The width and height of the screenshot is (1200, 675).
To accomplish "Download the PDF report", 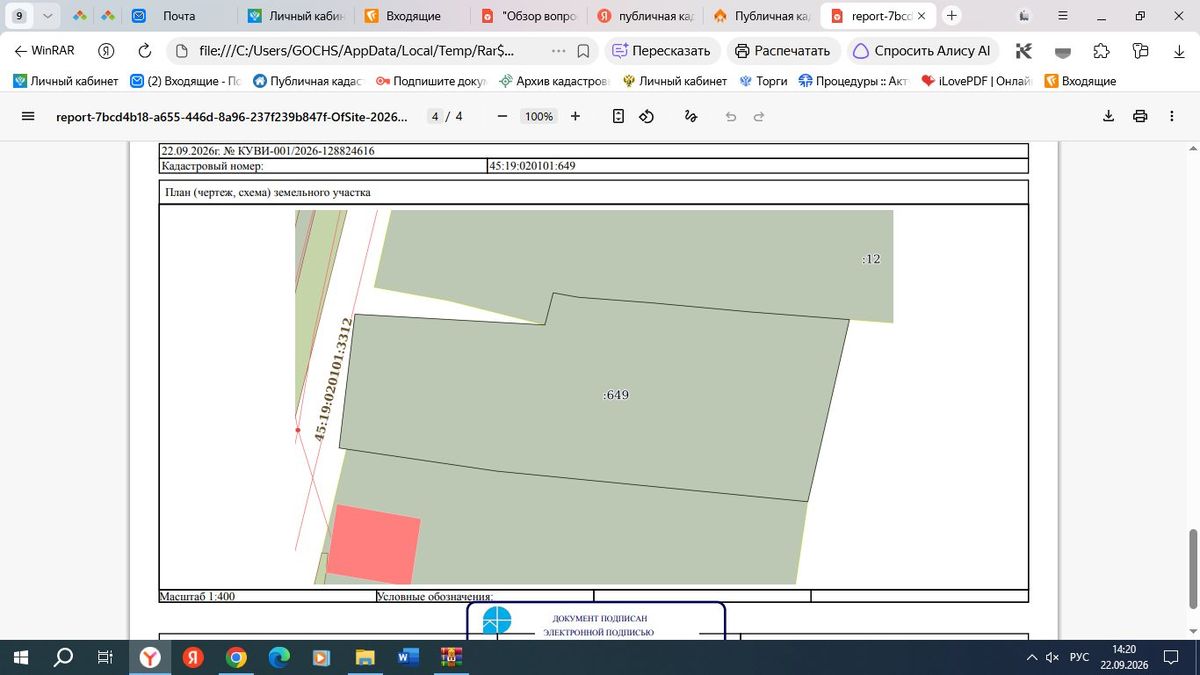I will pyautogui.click(x=1108, y=116).
